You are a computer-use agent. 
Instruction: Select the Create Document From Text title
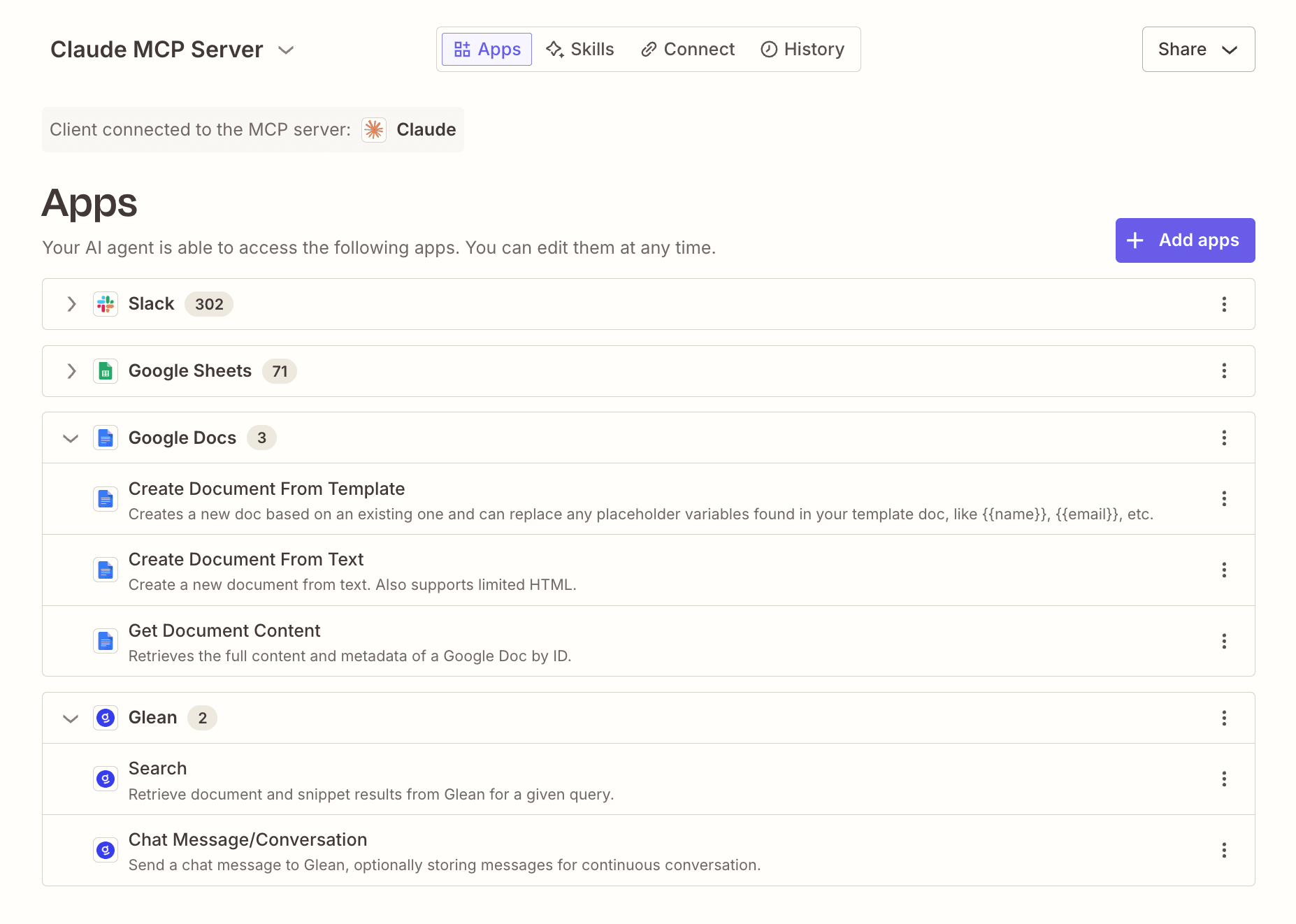tap(246, 559)
